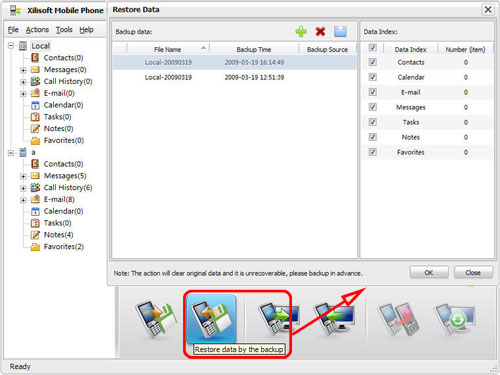Select Messages(5) envelope icon
Screen dimensions: 500x375
(35, 176)
